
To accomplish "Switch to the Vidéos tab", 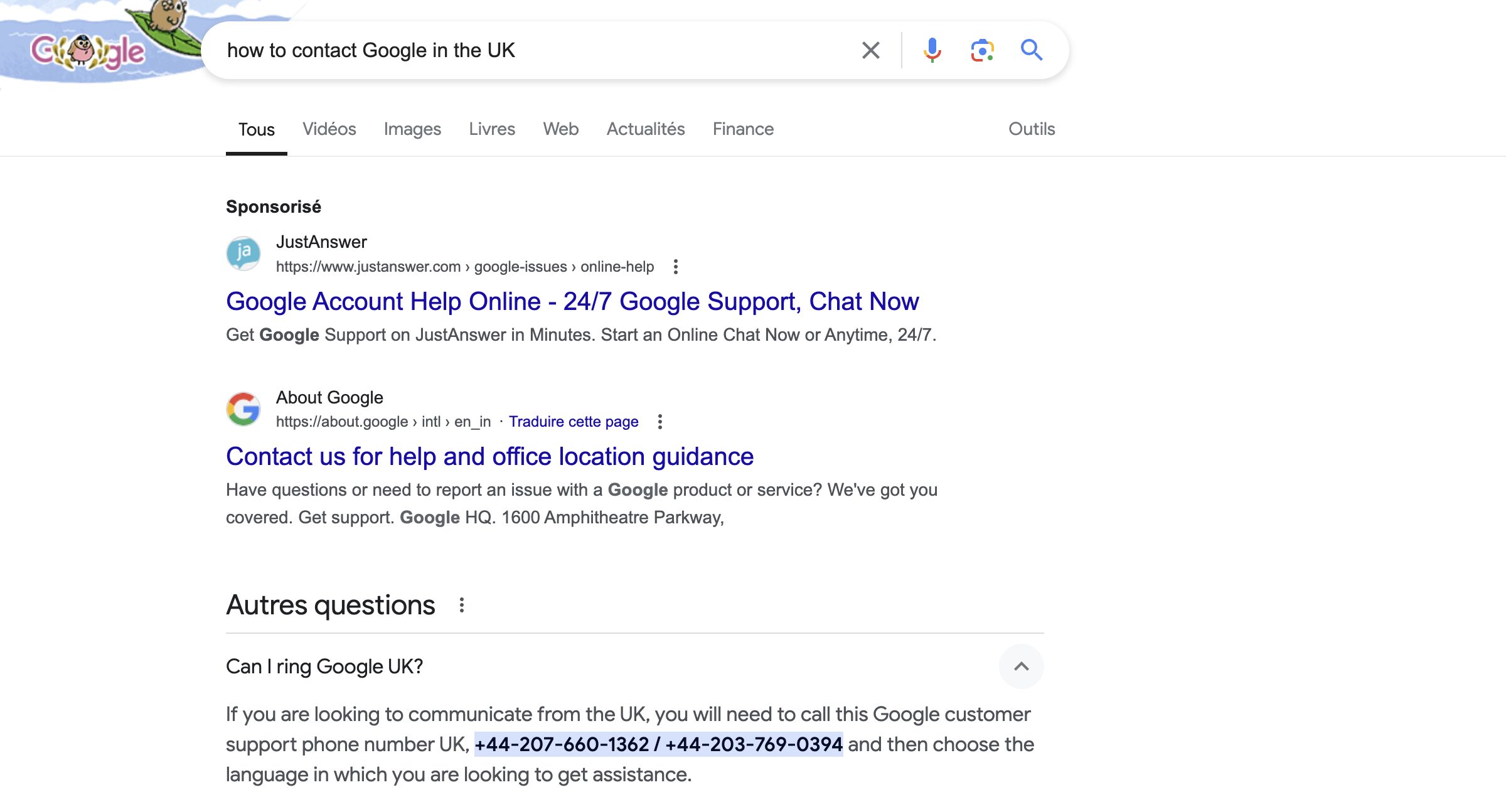I will pyautogui.click(x=329, y=129).
